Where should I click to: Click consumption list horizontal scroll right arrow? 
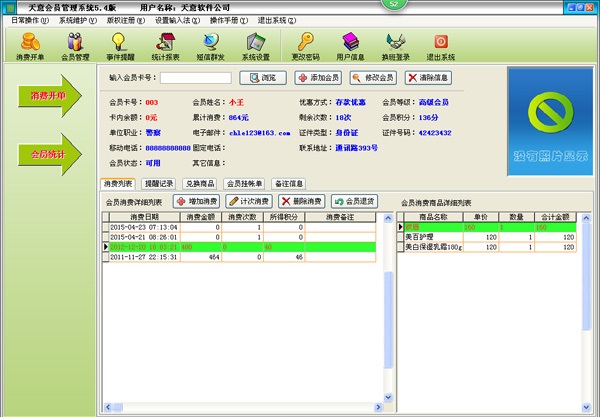point(378,407)
